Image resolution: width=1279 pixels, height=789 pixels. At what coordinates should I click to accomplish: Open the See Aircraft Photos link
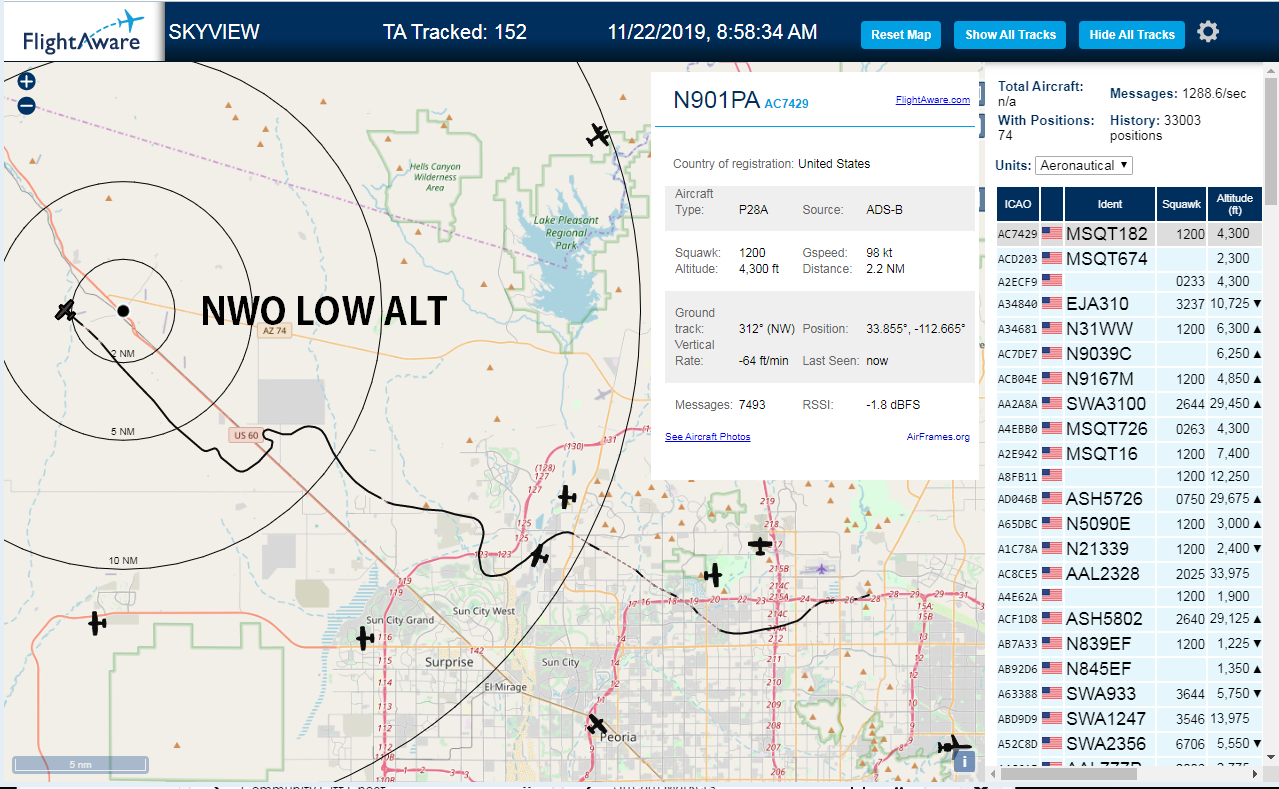708,437
